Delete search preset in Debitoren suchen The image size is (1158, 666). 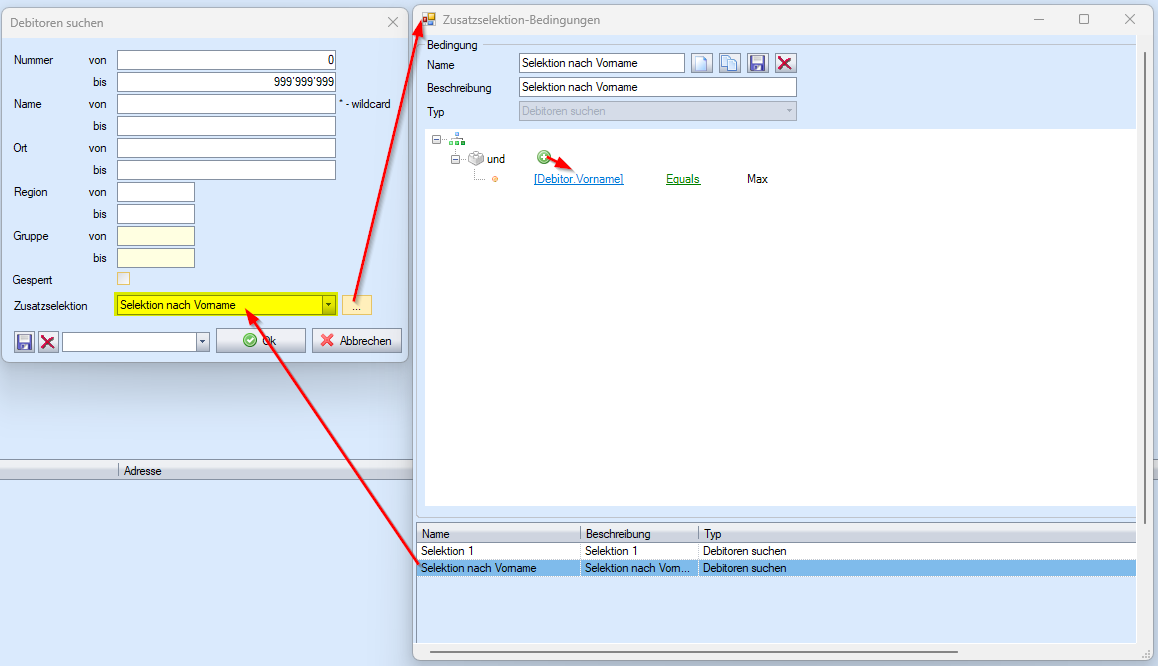click(48, 342)
